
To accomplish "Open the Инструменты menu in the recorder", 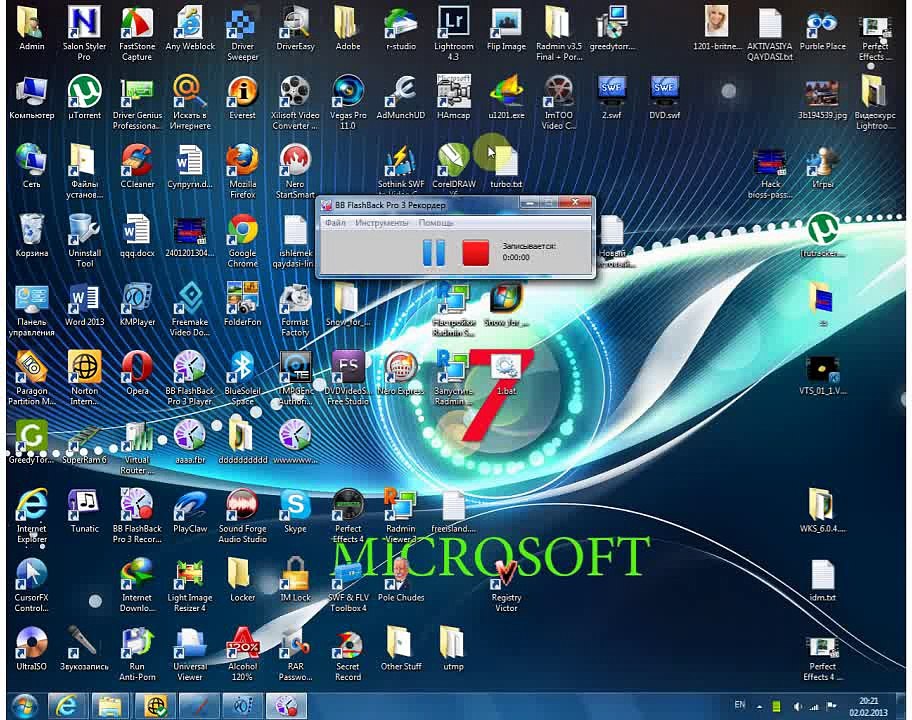I will coord(382,223).
